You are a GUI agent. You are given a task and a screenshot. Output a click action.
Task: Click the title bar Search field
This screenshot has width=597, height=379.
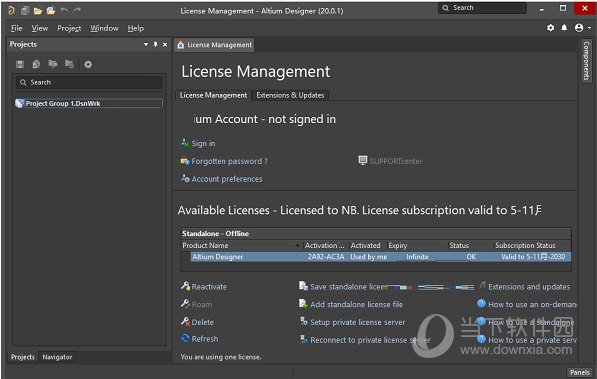482,8
